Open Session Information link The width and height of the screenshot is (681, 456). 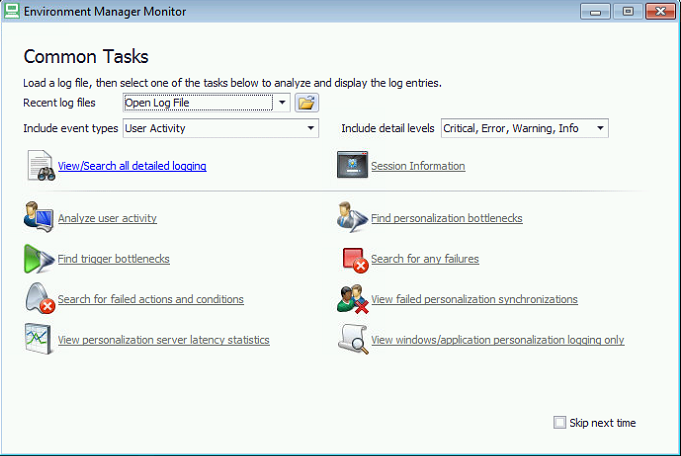(418, 166)
